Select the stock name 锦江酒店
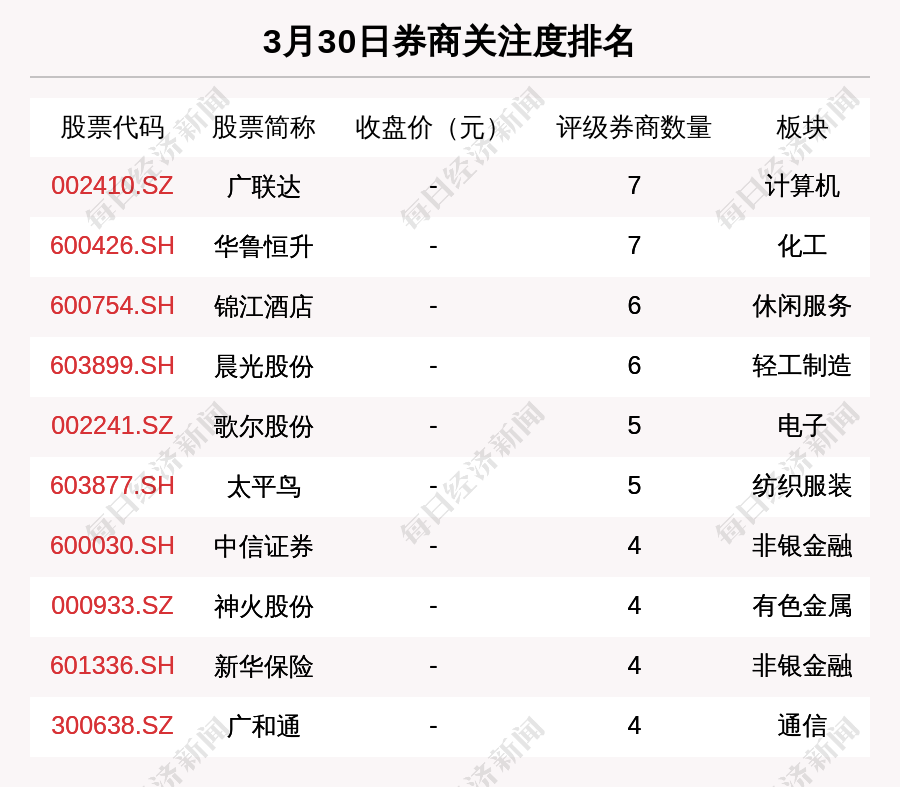Screen dimensions: 900x787 (263, 307)
